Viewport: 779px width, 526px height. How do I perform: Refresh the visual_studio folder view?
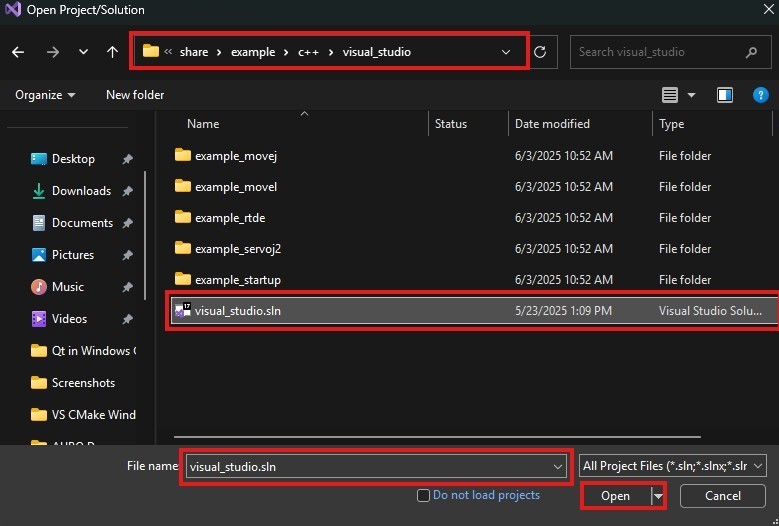540,52
